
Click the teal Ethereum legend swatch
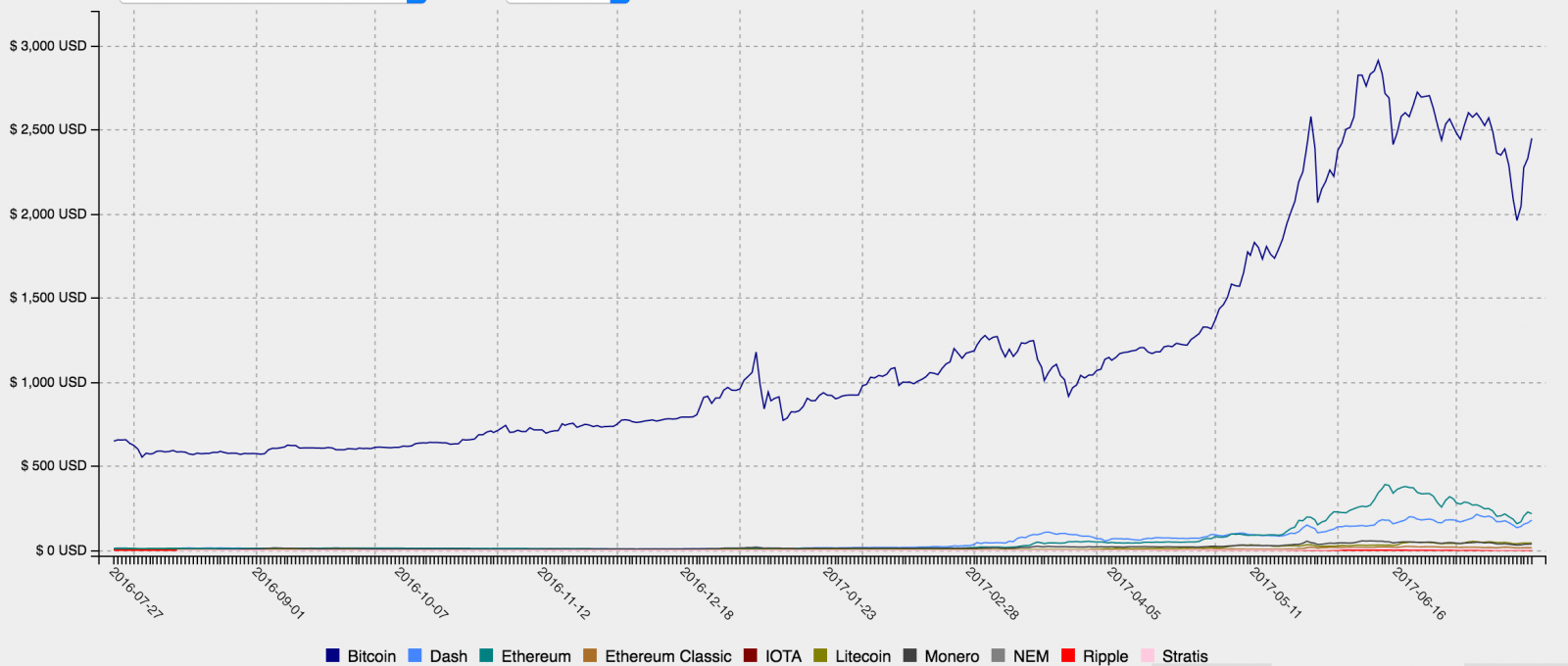coord(486,655)
